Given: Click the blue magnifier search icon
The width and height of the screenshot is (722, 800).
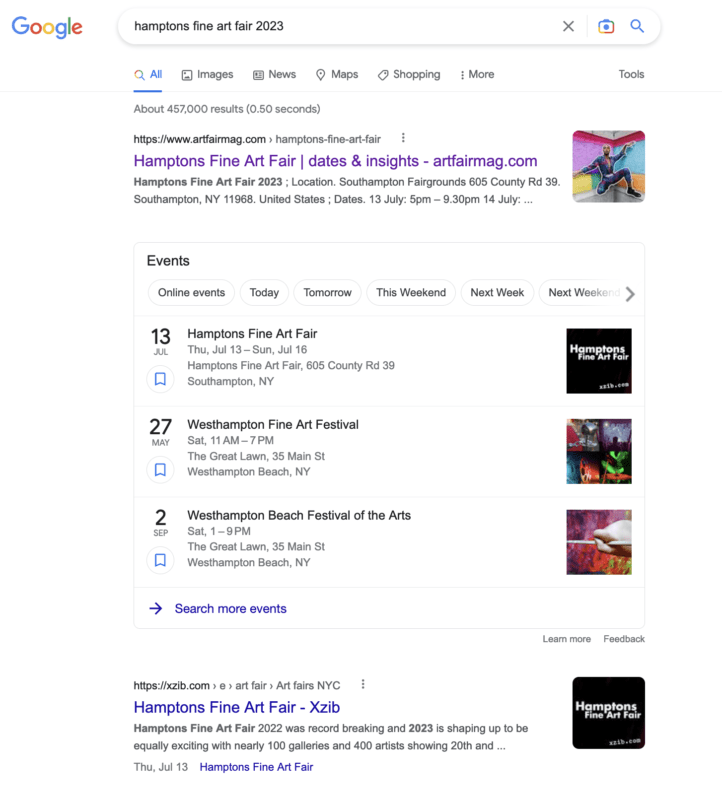Looking at the screenshot, I should [637, 26].
